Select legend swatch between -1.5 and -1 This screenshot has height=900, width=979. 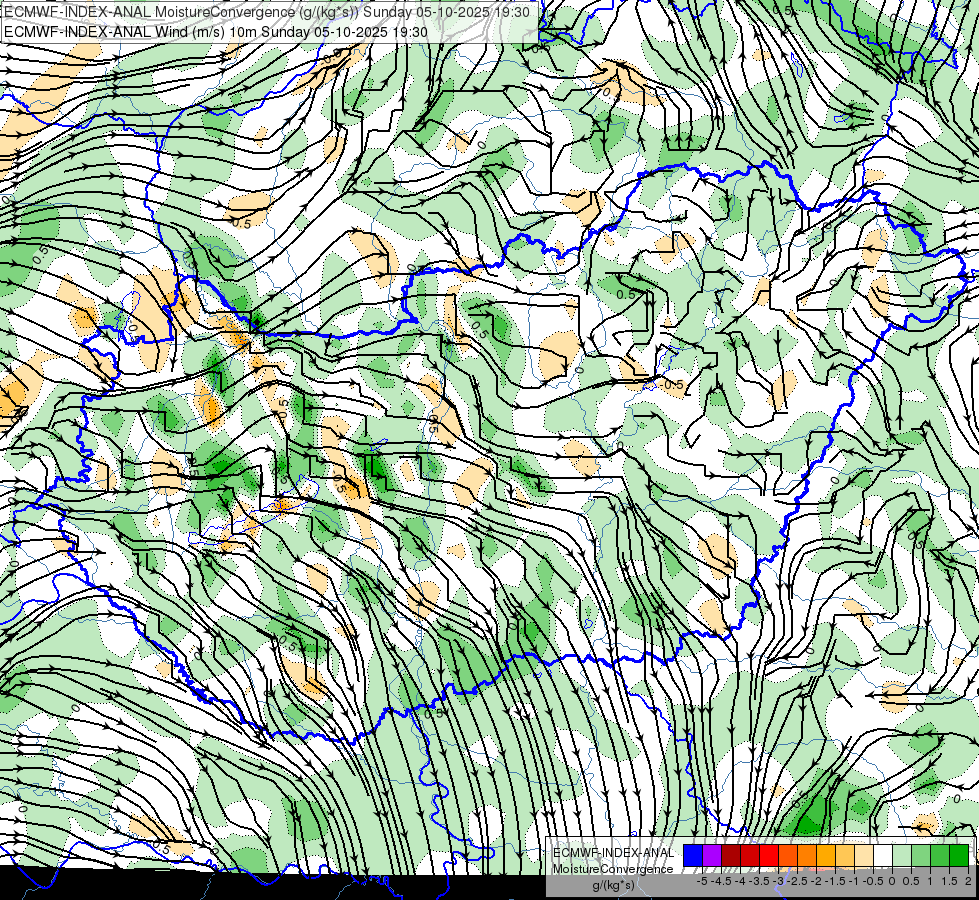(845, 856)
